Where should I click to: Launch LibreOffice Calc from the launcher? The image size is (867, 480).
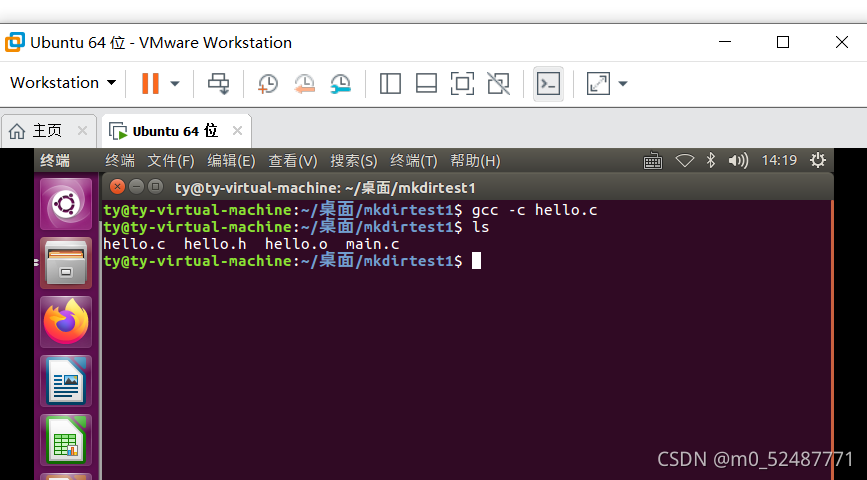[x=66, y=440]
